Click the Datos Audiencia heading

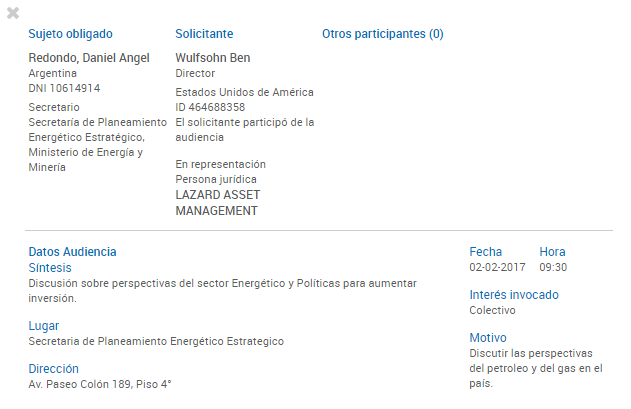pyautogui.click(x=72, y=252)
